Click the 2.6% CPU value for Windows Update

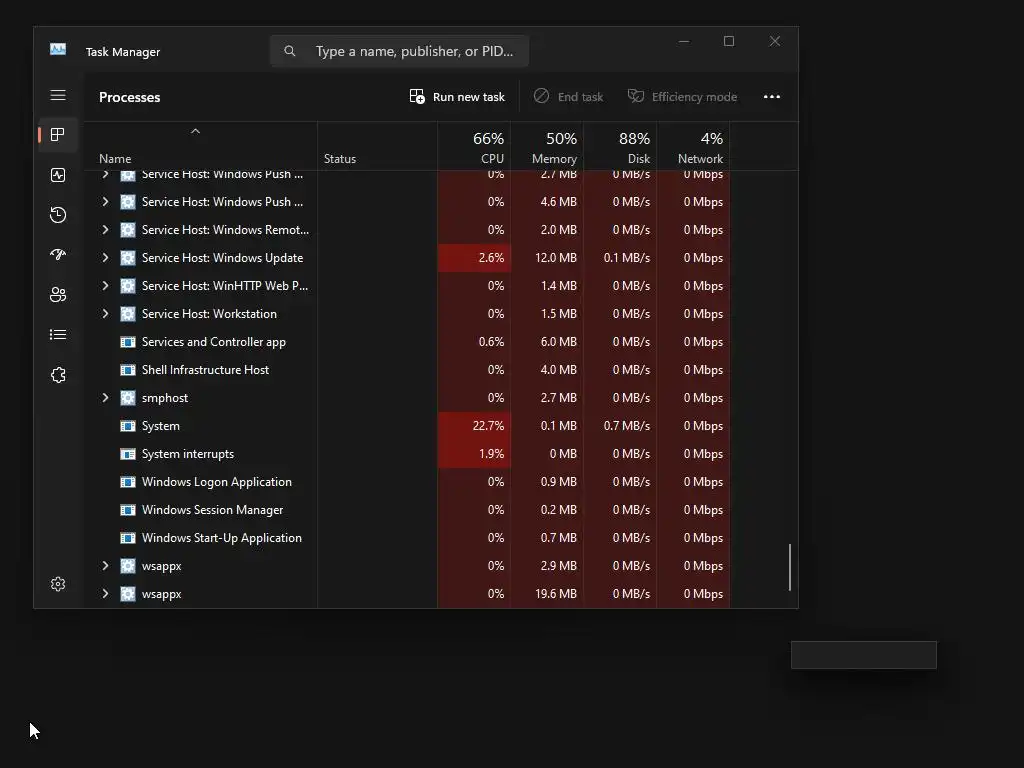pyautogui.click(x=491, y=258)
